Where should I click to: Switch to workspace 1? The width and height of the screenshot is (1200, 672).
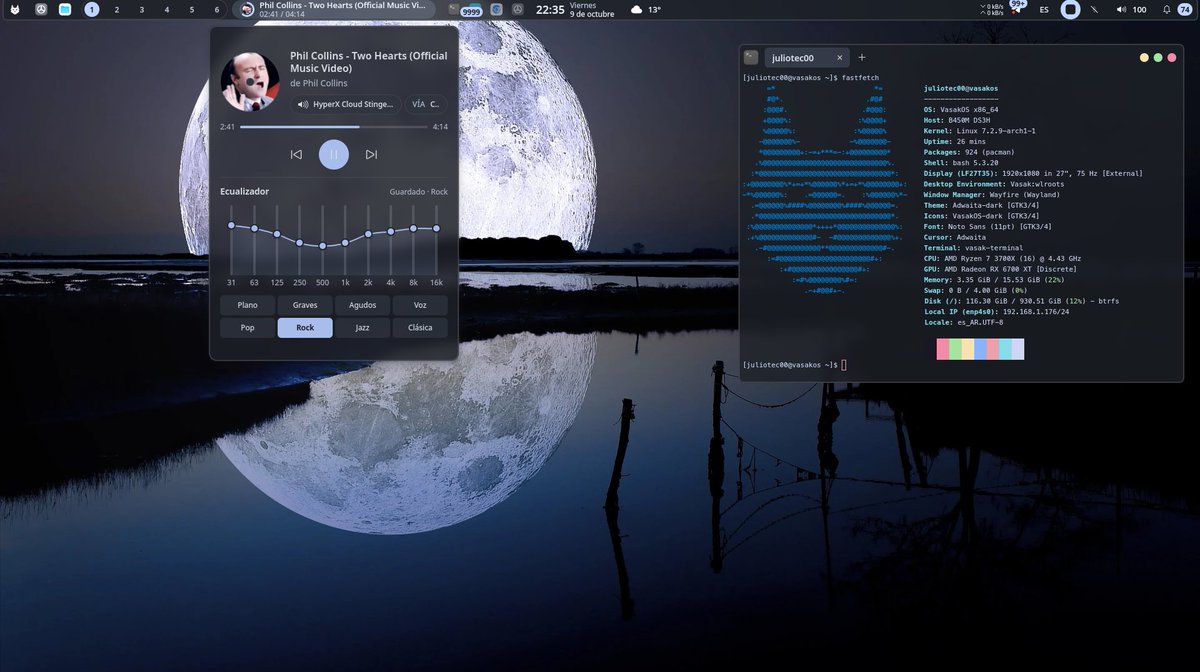92,9
